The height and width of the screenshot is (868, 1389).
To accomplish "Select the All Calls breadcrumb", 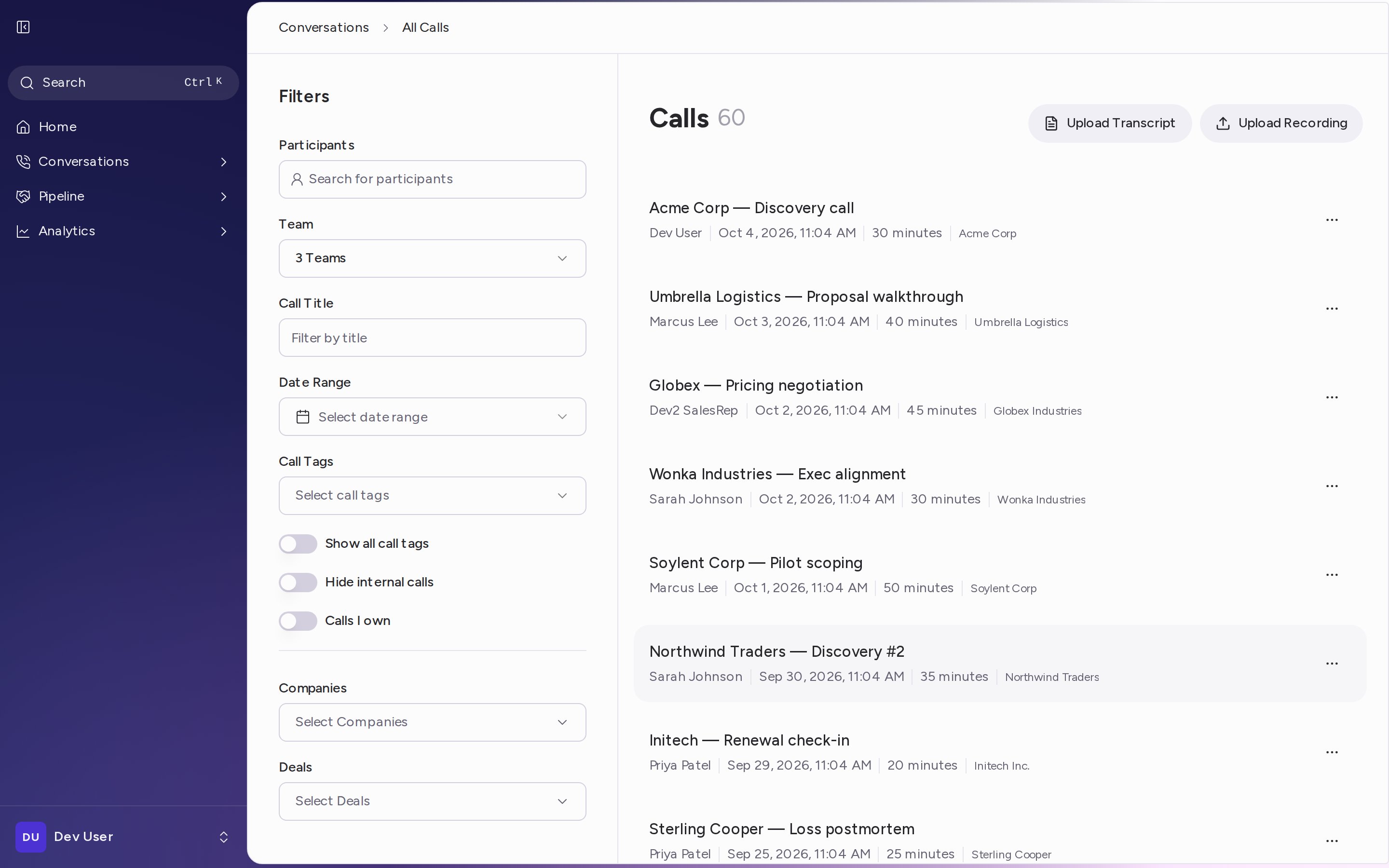I will (x=425, y=27).
